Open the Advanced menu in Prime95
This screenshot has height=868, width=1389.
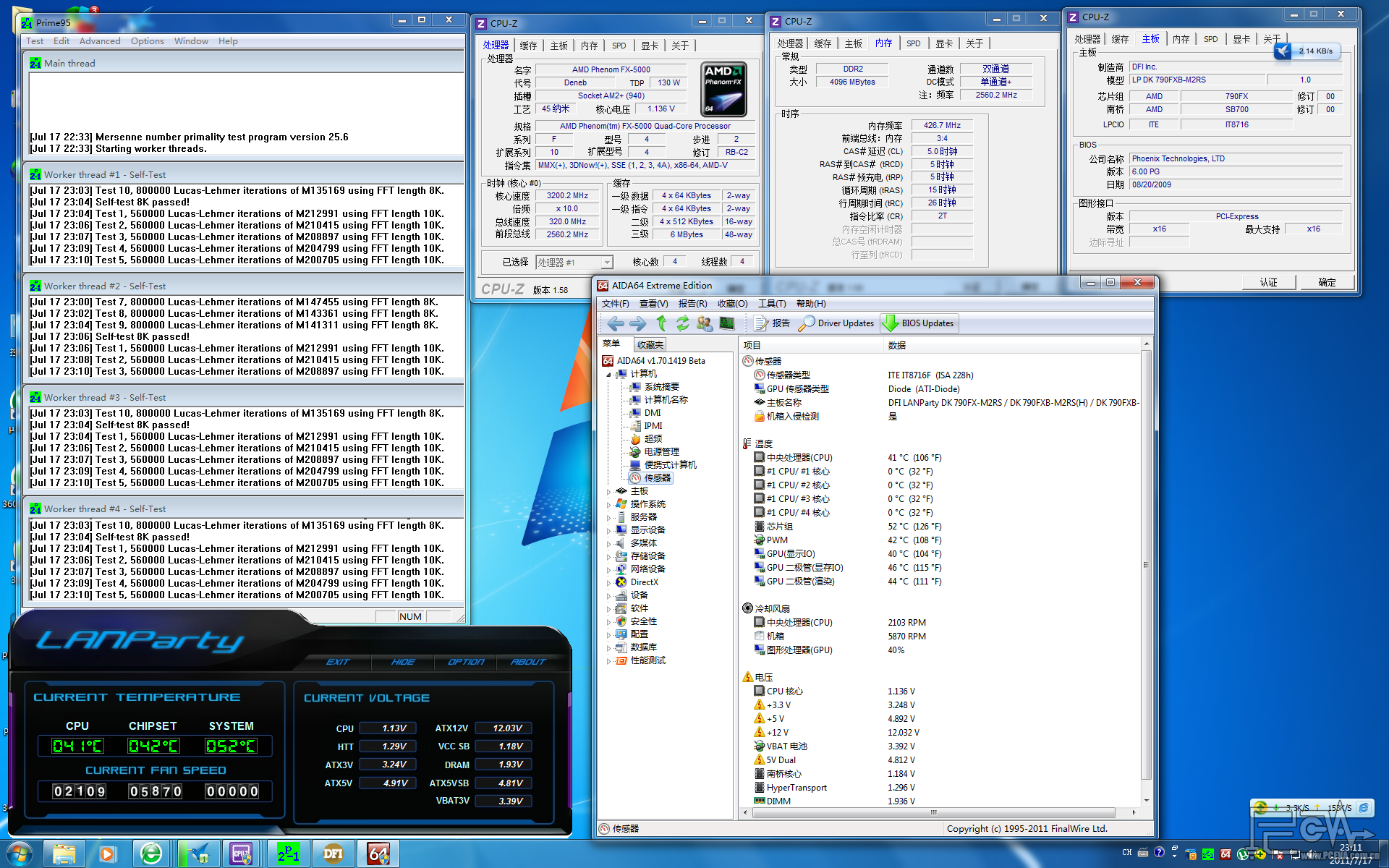pyautogui.click(x=100, y=41)
